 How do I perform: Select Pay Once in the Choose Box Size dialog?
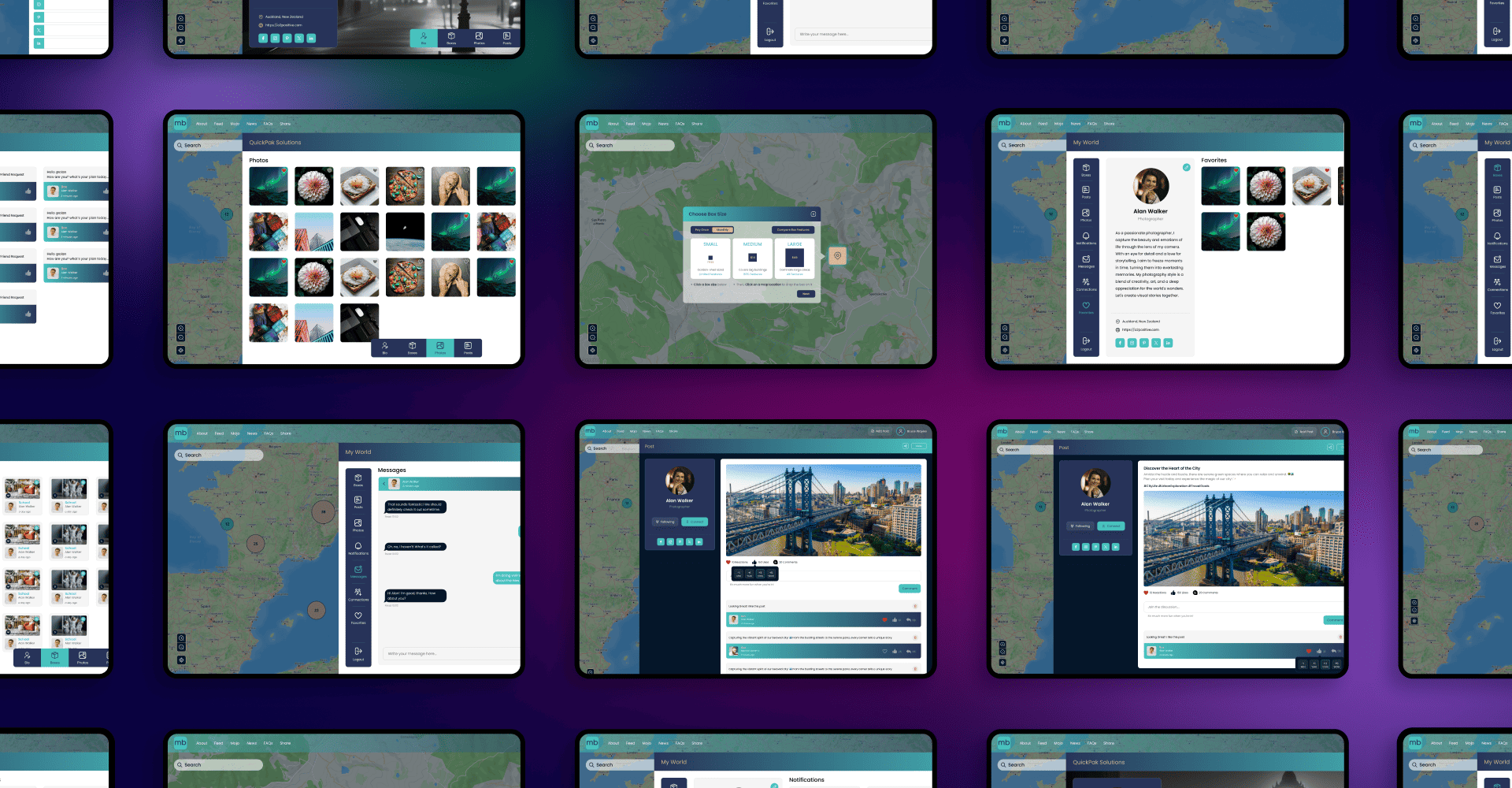702,230
